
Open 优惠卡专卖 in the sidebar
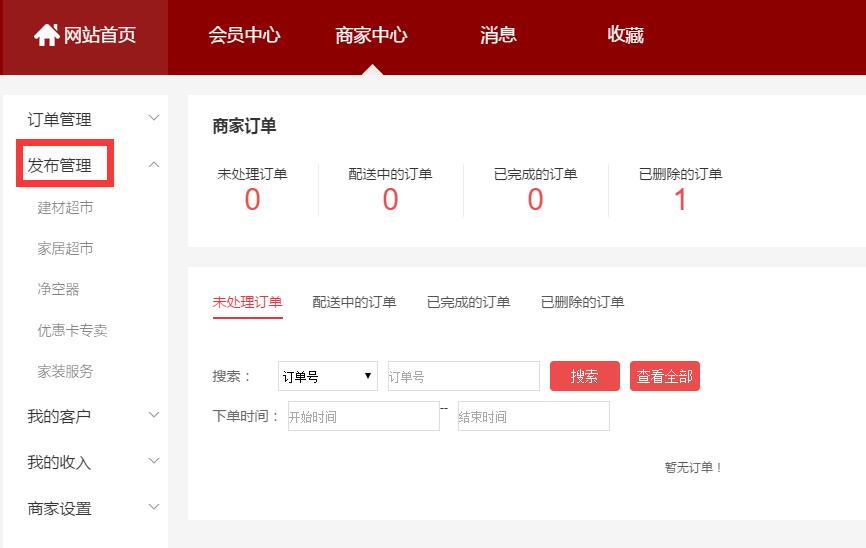click(72, 330)
